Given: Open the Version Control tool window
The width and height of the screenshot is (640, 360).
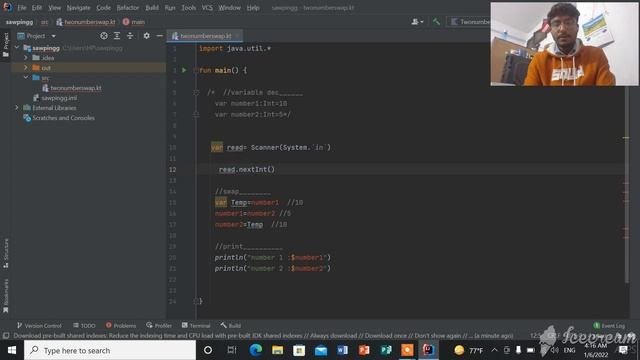Looking at the screenshot, I should 39,325.
